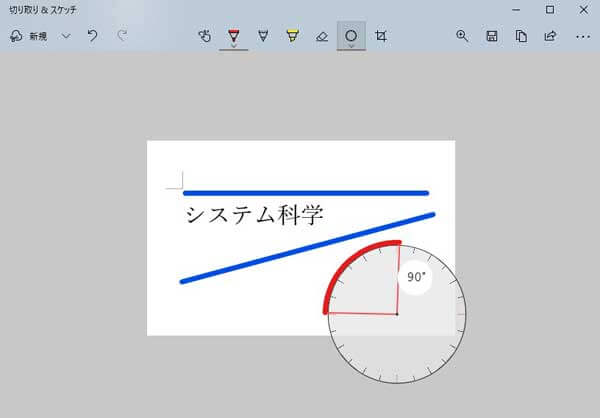Expand the new snip delay dropdown arrow
The width and height of the screenshot is (600, 418).
(66, 36)
